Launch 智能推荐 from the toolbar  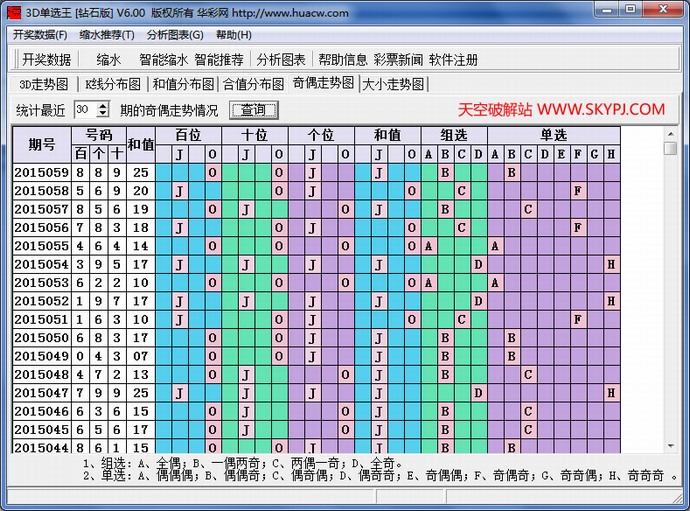219,60
